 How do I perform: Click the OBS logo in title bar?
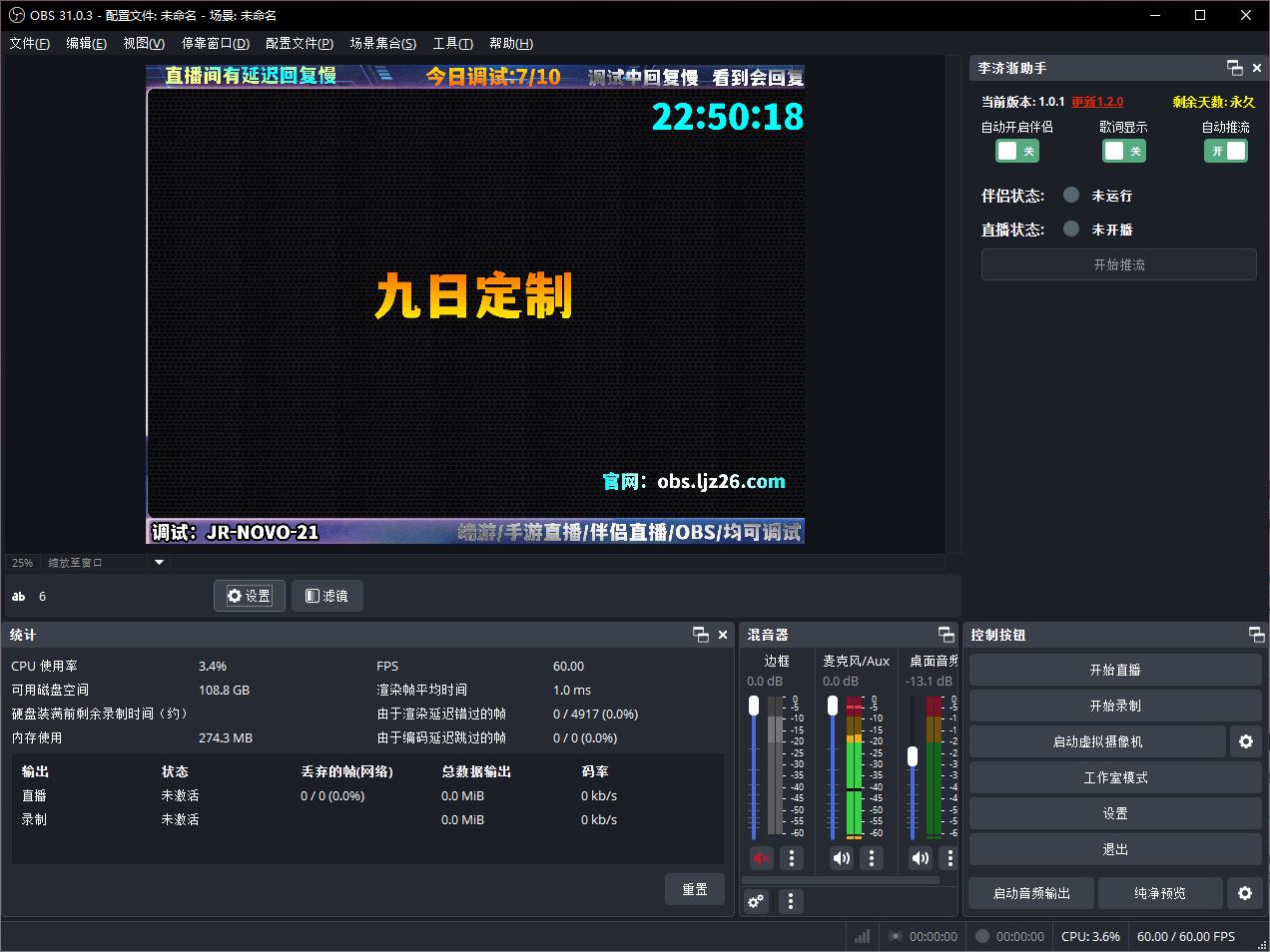(16, 15)
